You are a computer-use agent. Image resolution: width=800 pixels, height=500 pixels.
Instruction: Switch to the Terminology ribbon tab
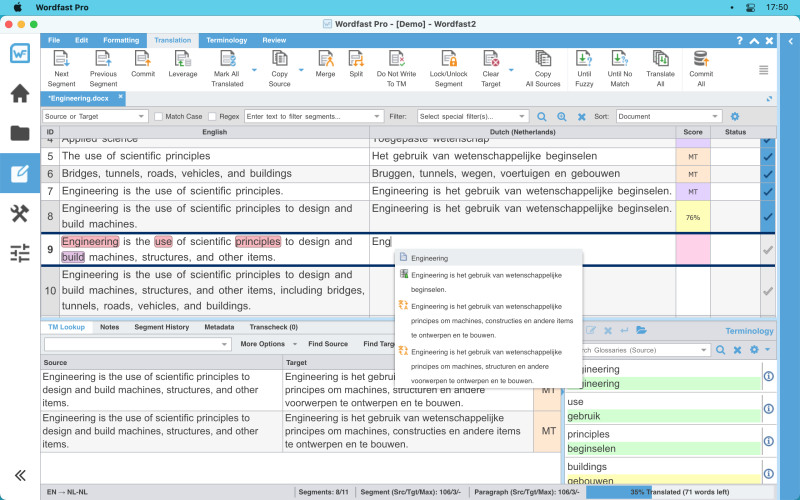227,40
